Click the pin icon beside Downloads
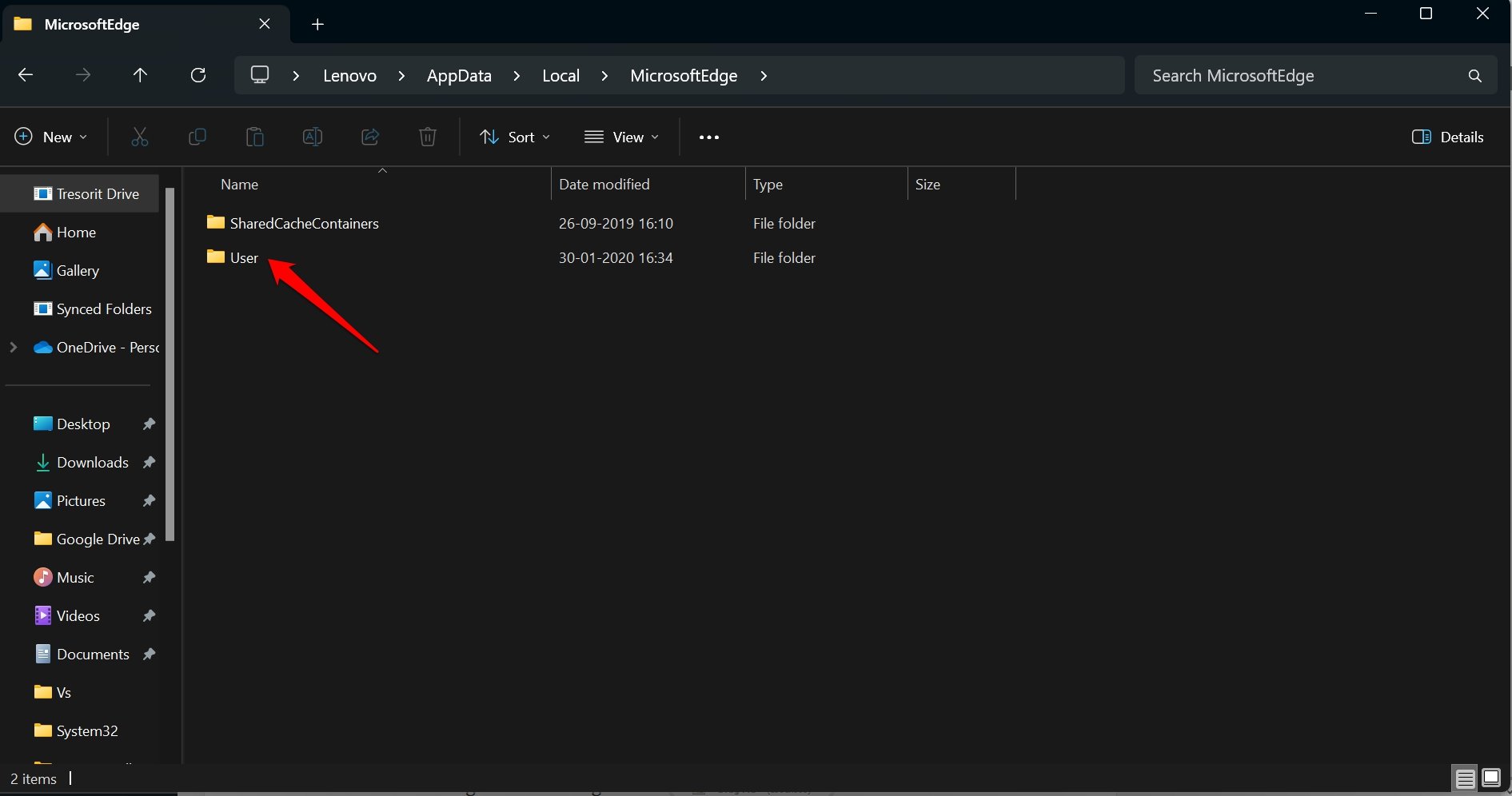This screenshot has width=1512, height=796. (x=149, y=463)
